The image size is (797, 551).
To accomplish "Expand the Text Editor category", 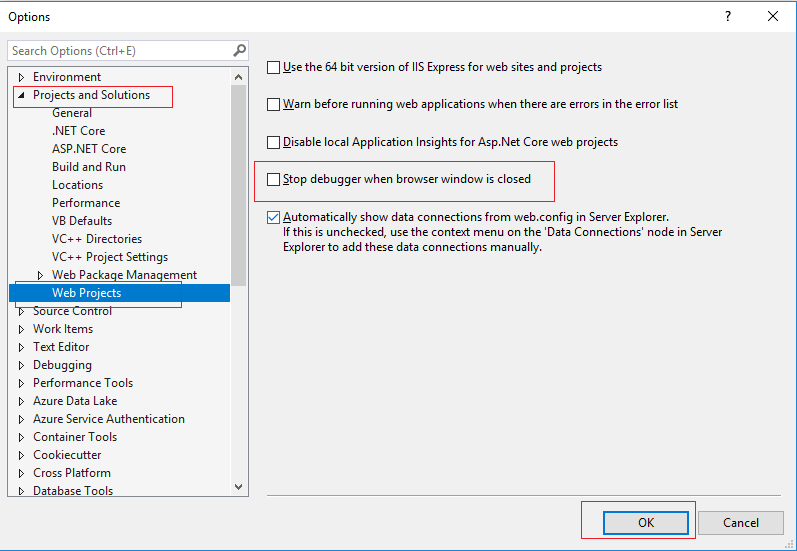I will [21, 347].
